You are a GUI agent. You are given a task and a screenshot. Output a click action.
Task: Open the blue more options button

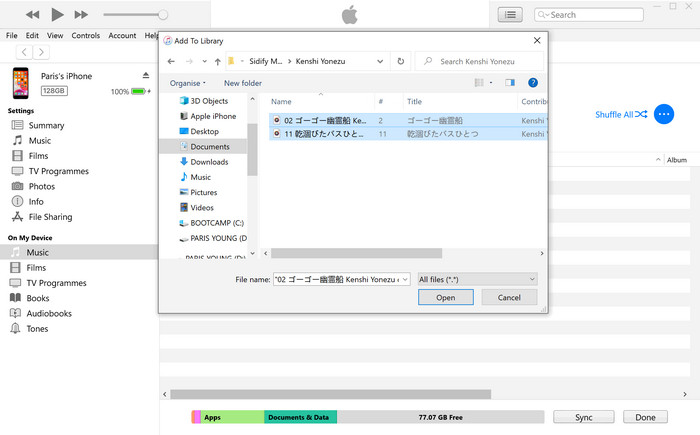(664, 114)
